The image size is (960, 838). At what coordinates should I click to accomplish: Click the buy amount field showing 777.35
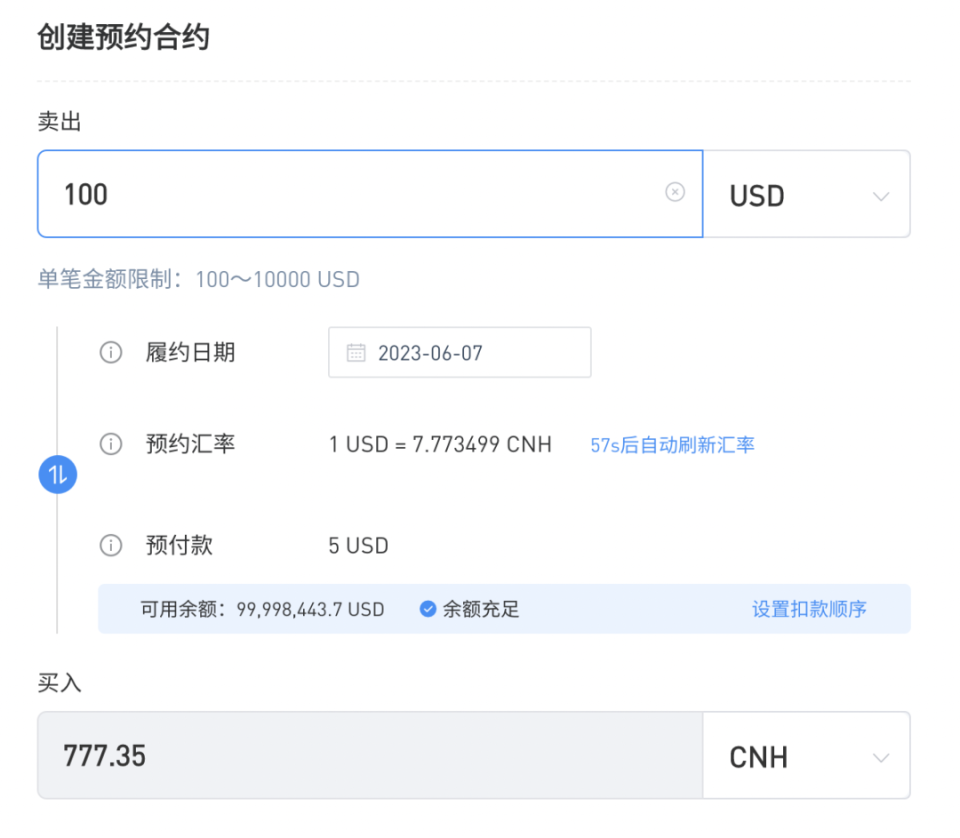(x=370, y=755)
